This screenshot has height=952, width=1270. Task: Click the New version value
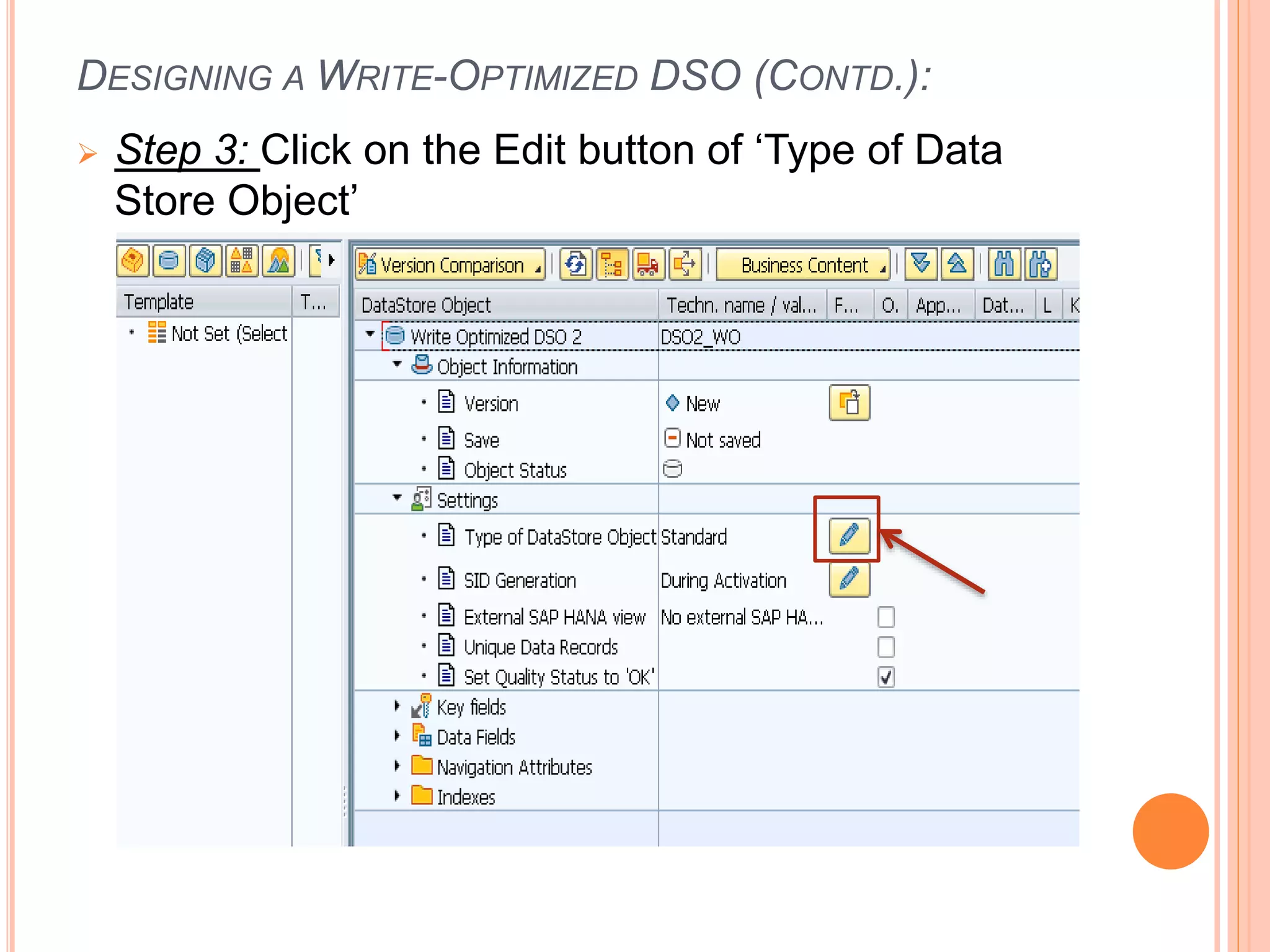pyautogui.click(x=703, y=404)
